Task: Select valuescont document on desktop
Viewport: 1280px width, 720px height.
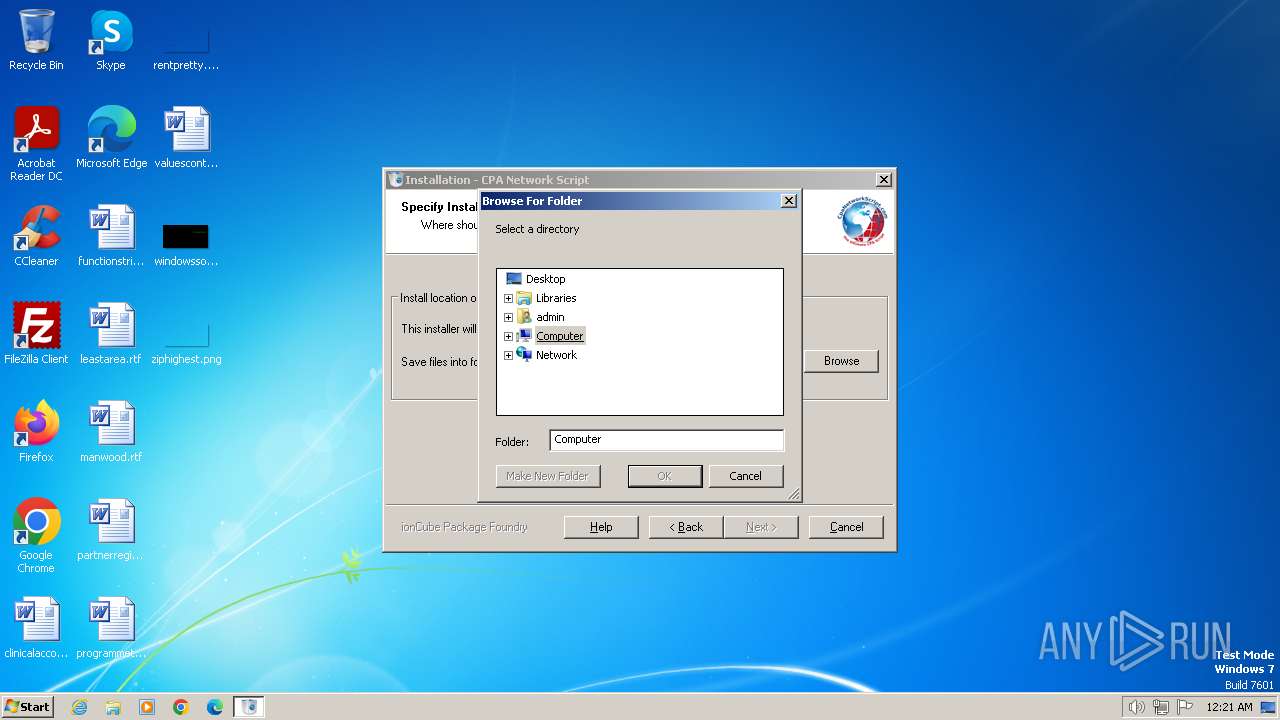Action: pos(186,138)
